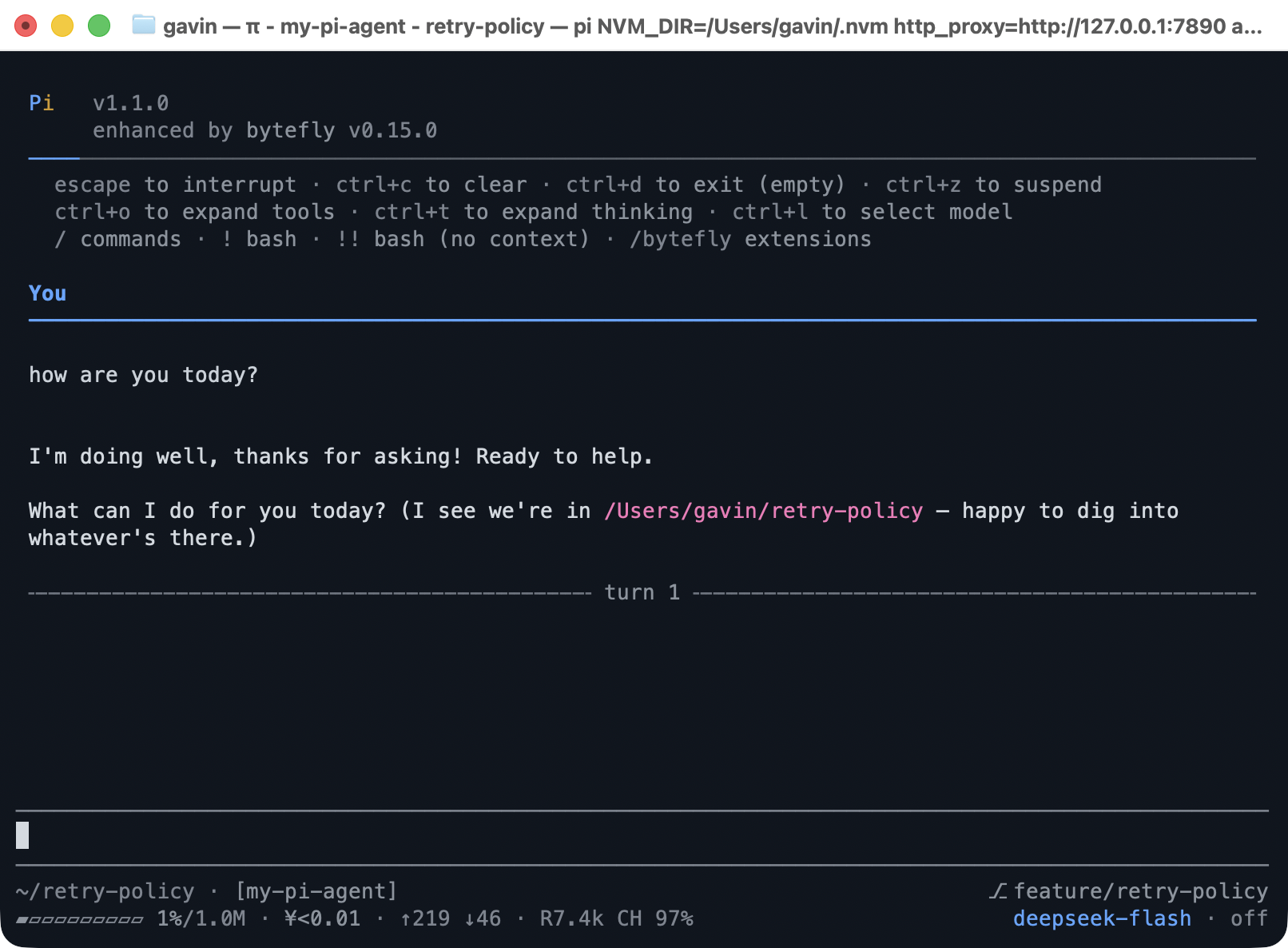Click '~/retry-policy' in the status bar

click(105, 891)
